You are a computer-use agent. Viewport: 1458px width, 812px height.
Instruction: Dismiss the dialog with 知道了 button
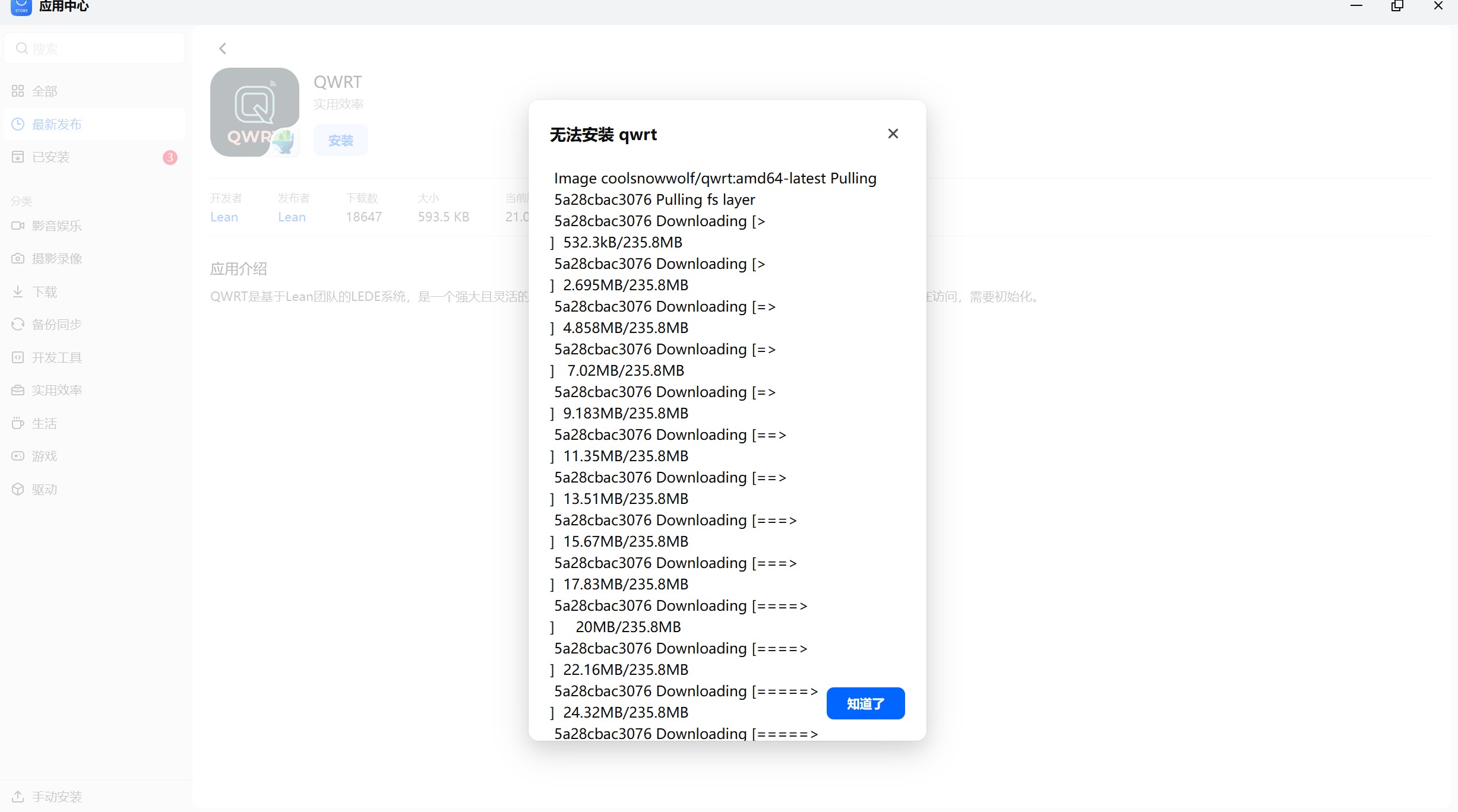pos(865,703)
